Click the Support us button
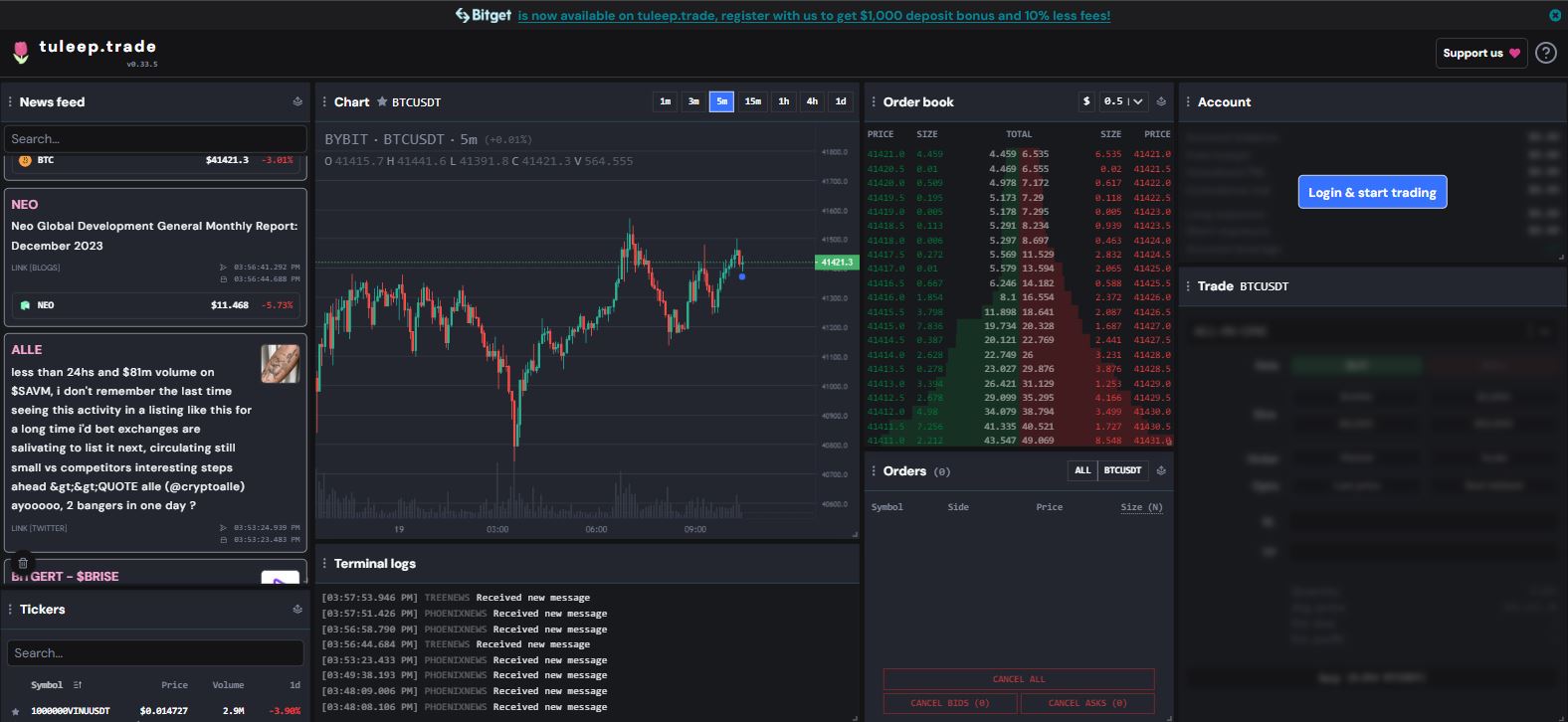 click(x=1481, y=53)
